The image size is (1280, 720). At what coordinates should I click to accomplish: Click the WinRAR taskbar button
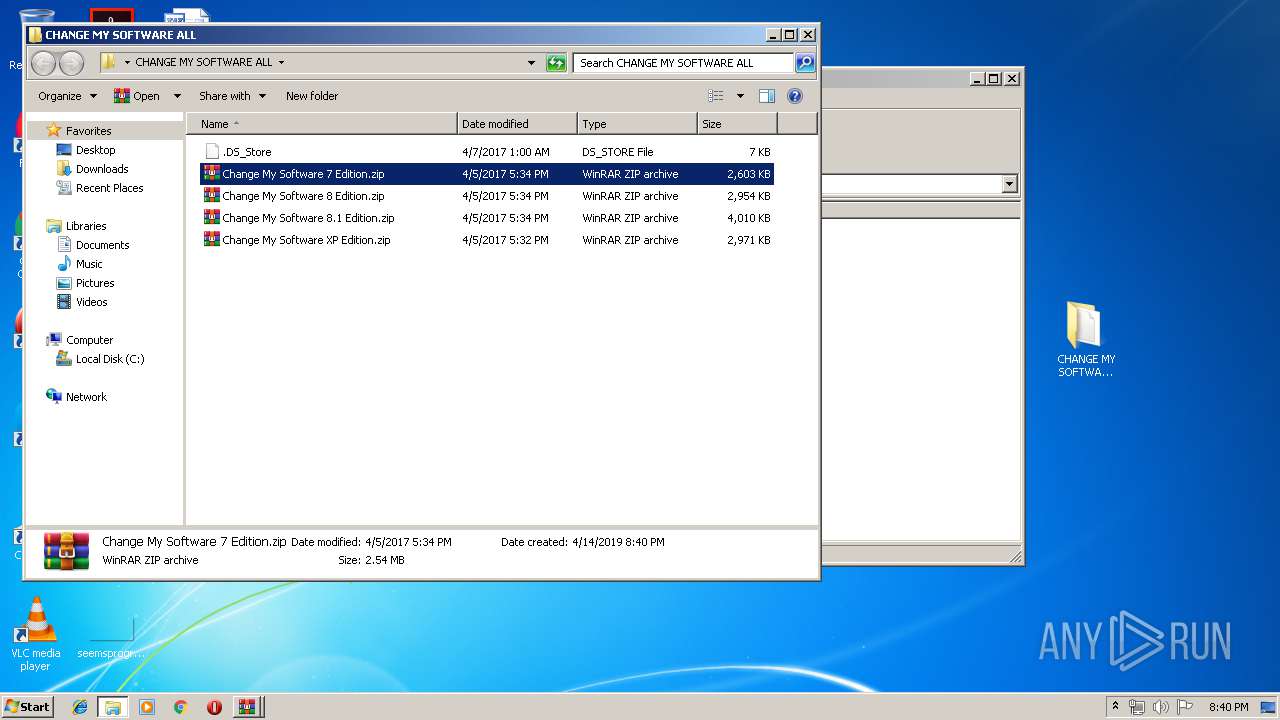pos(247,707)
